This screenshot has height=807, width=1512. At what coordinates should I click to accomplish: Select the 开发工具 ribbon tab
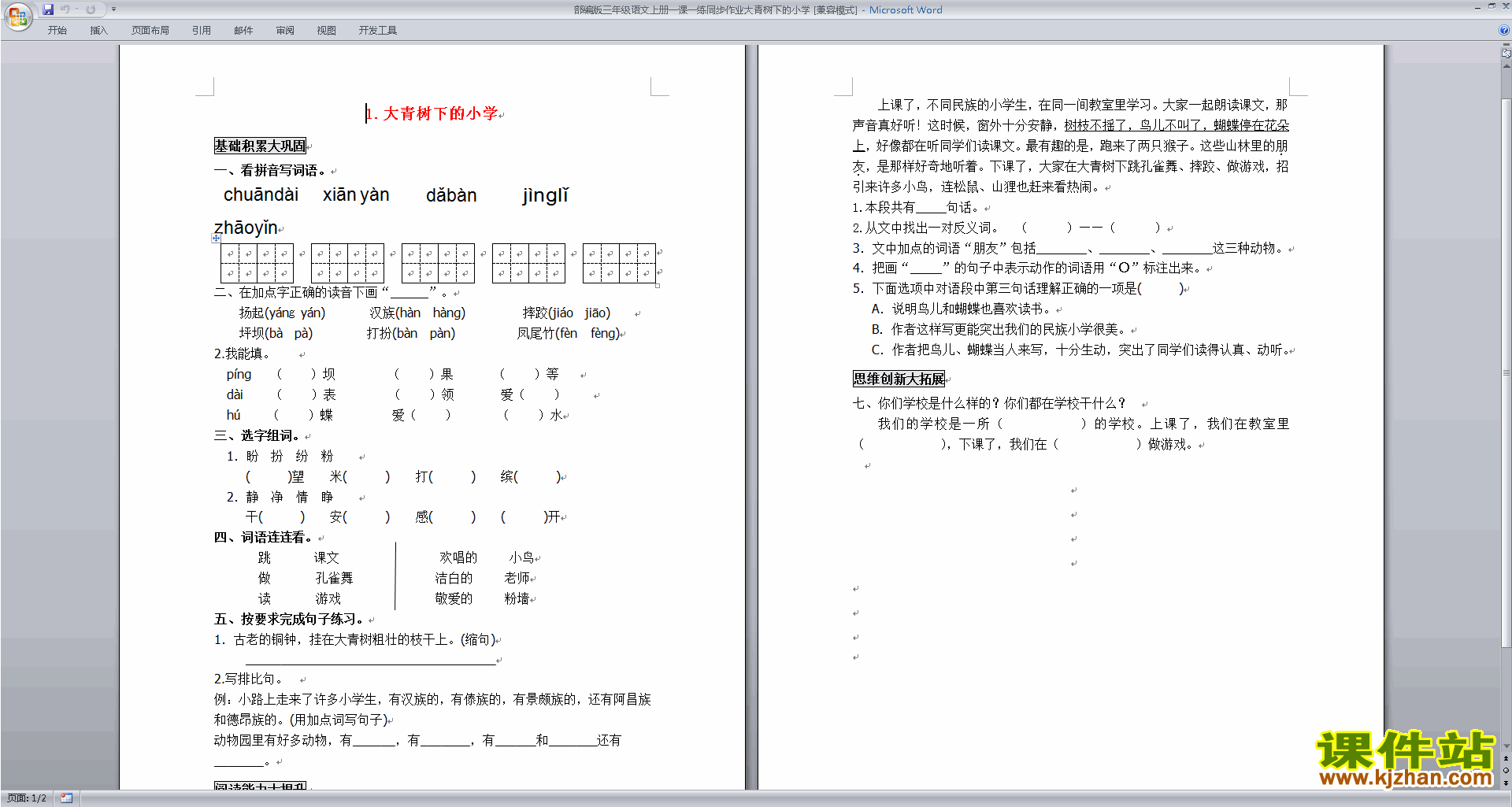pos(378,30)
